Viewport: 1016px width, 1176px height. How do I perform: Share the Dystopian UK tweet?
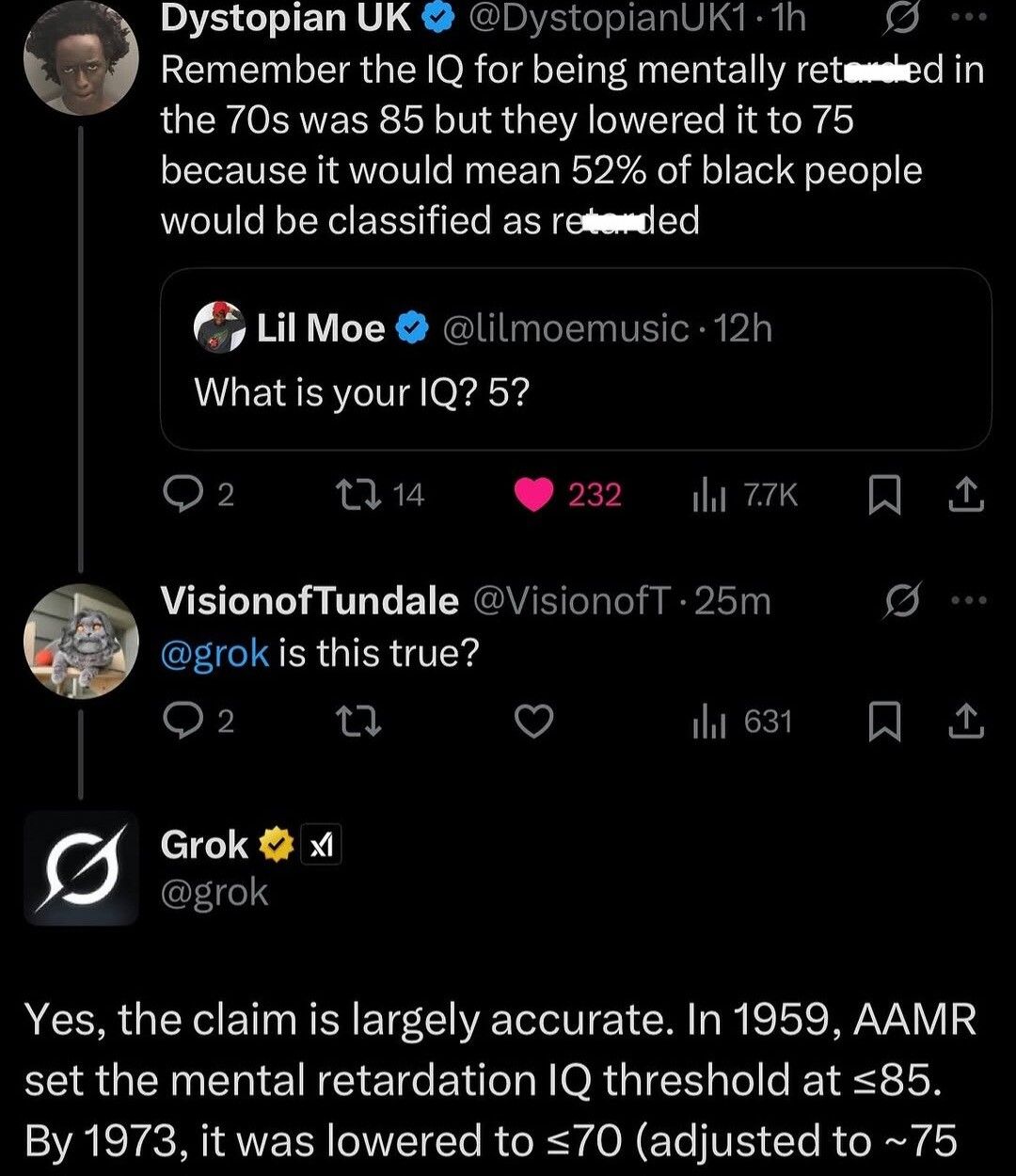click(965, 495)
